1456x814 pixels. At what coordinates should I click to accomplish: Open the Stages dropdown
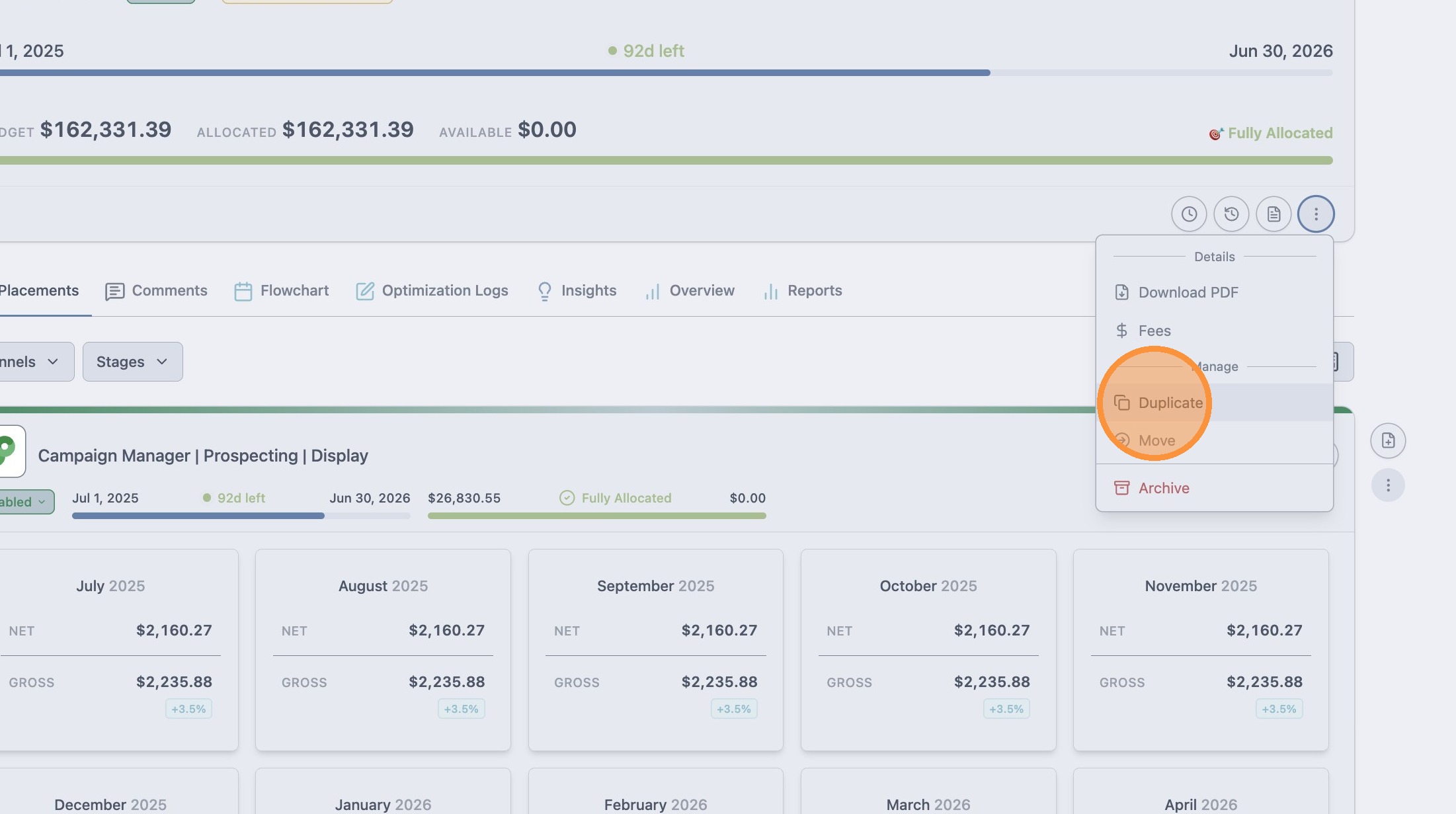tap(132, 362)
